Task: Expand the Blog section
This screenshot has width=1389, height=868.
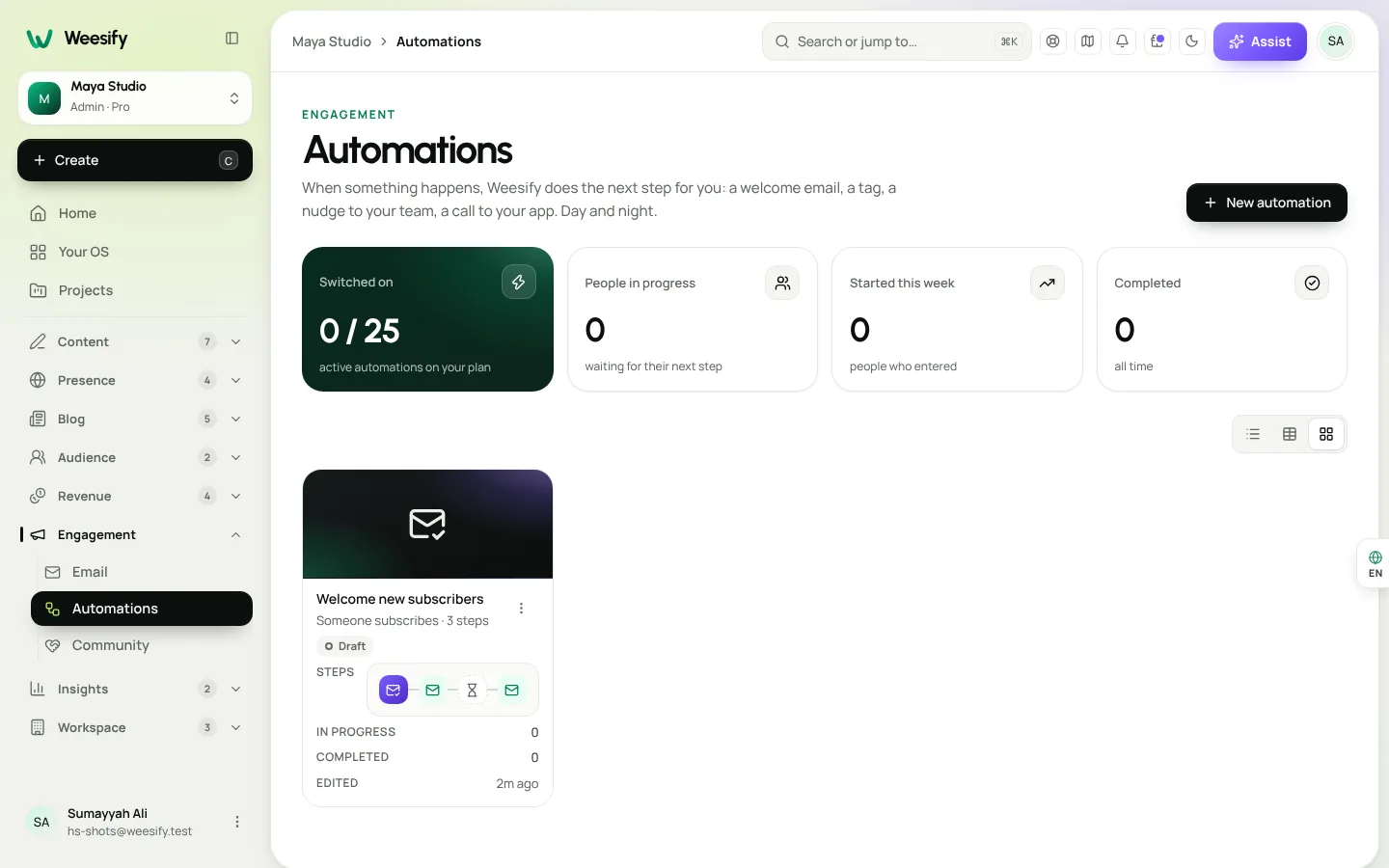Action: (135, 419)
